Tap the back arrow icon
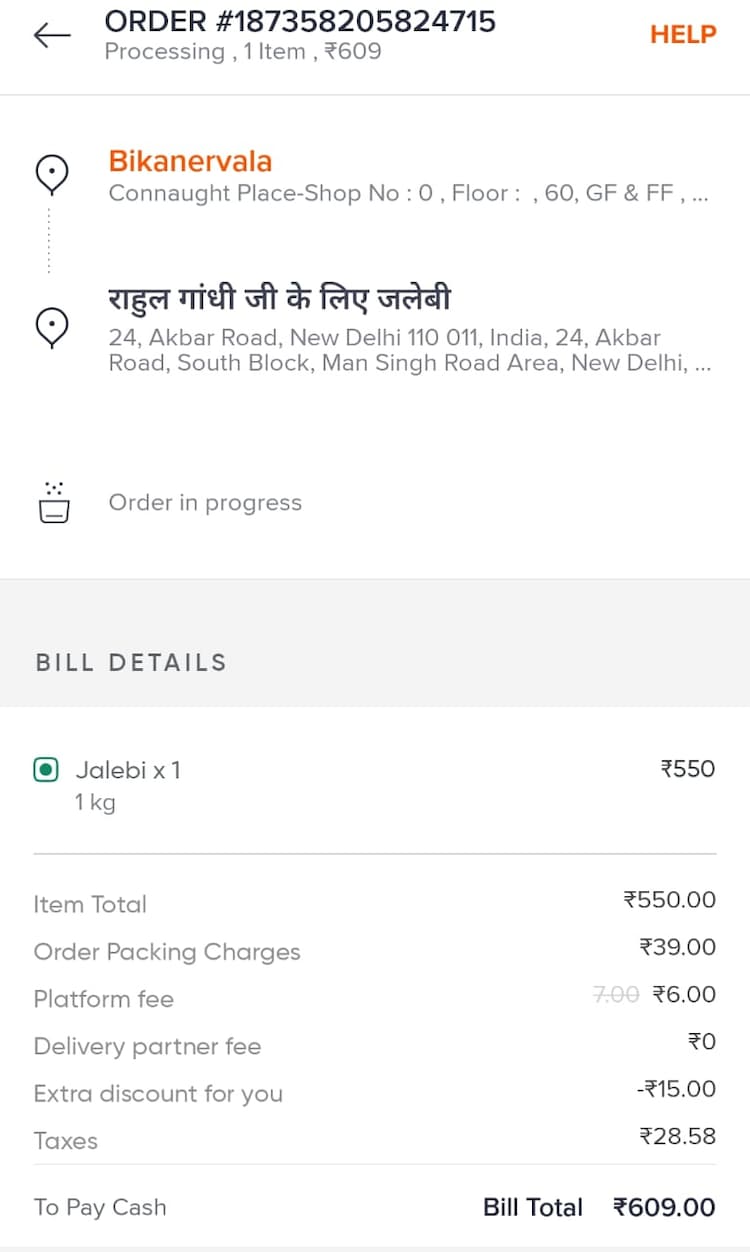750x1252 pixels. click(x=52, y=35)
